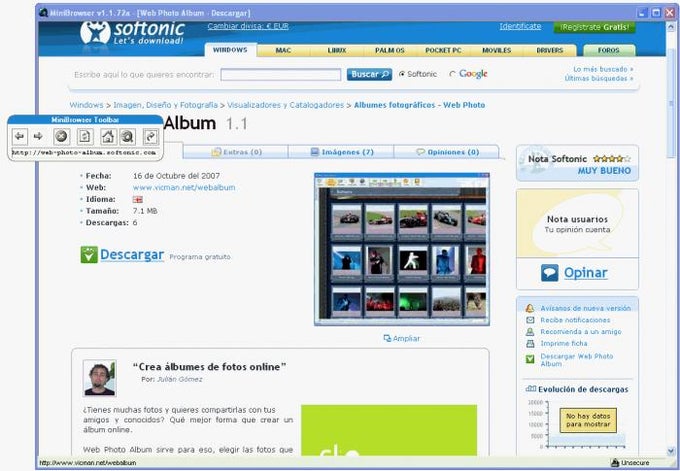Open the DRIVERS tab
This screenshot has height=471, width=680.
[549, 50]
